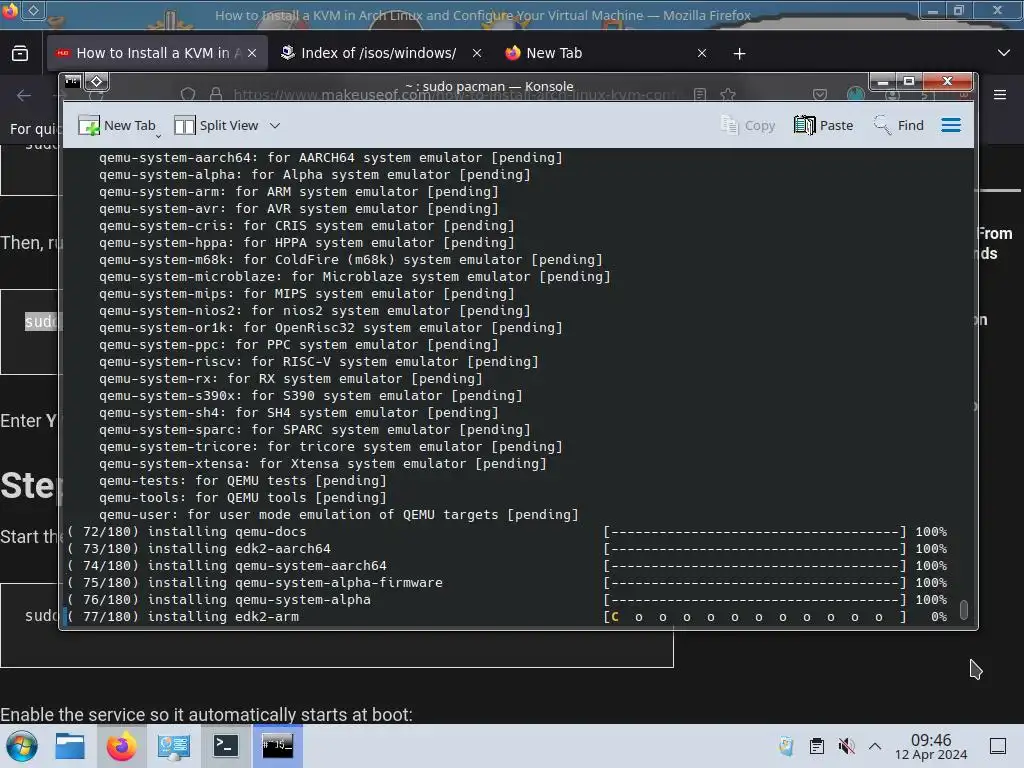Expand the New Tab dropdown arrow in Konsole
The height and width of the screenshot is (768, 1024).
pos(158,136)
